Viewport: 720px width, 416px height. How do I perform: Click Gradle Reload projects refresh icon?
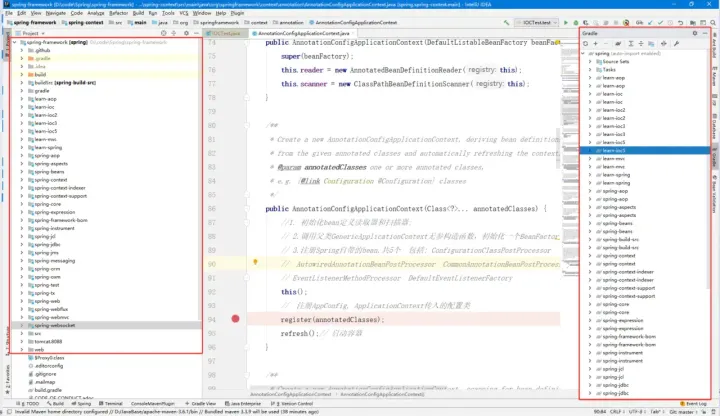click(x=585, y=44)
